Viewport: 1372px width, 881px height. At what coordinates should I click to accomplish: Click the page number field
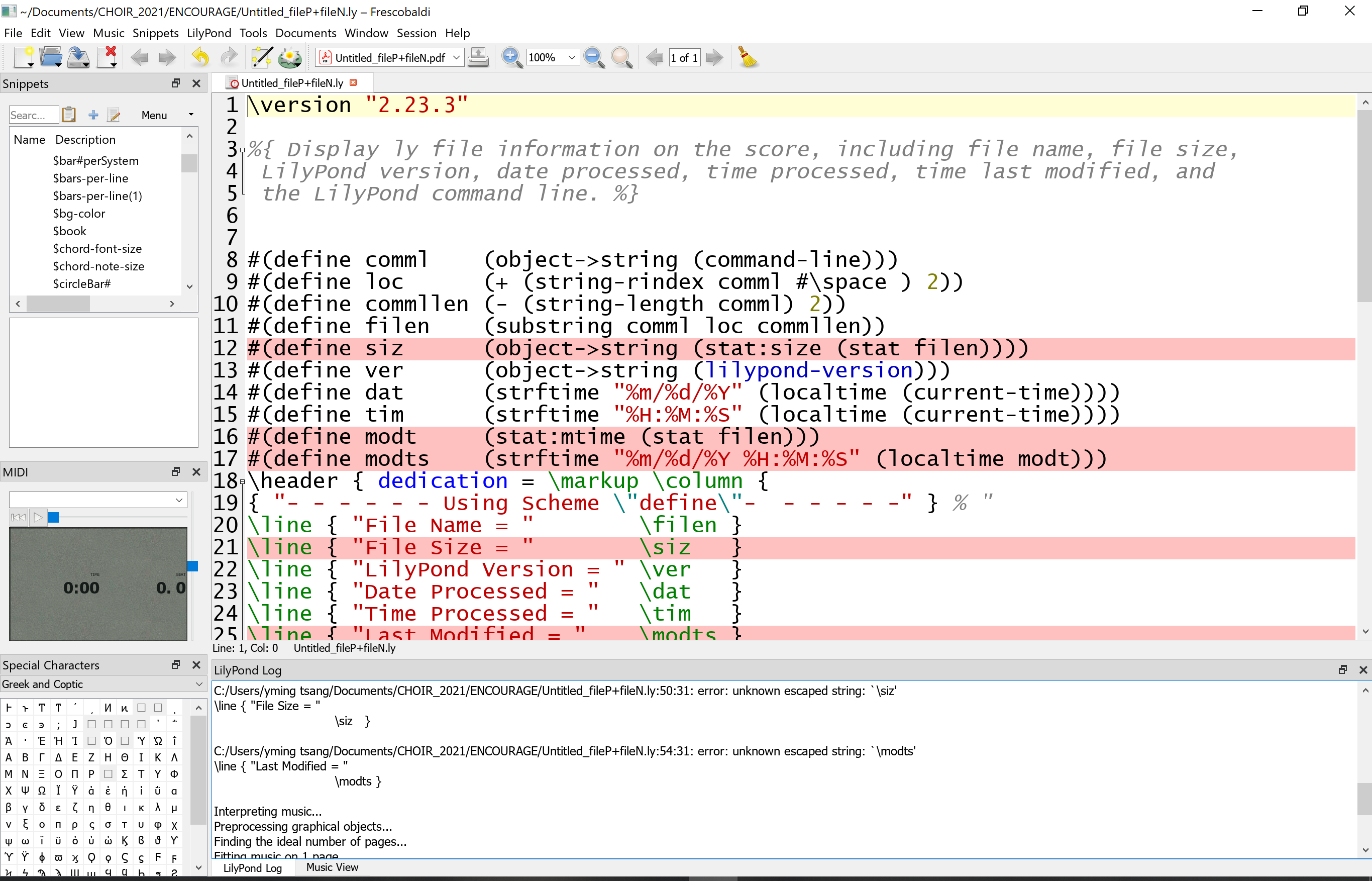[x=684, y=57]
